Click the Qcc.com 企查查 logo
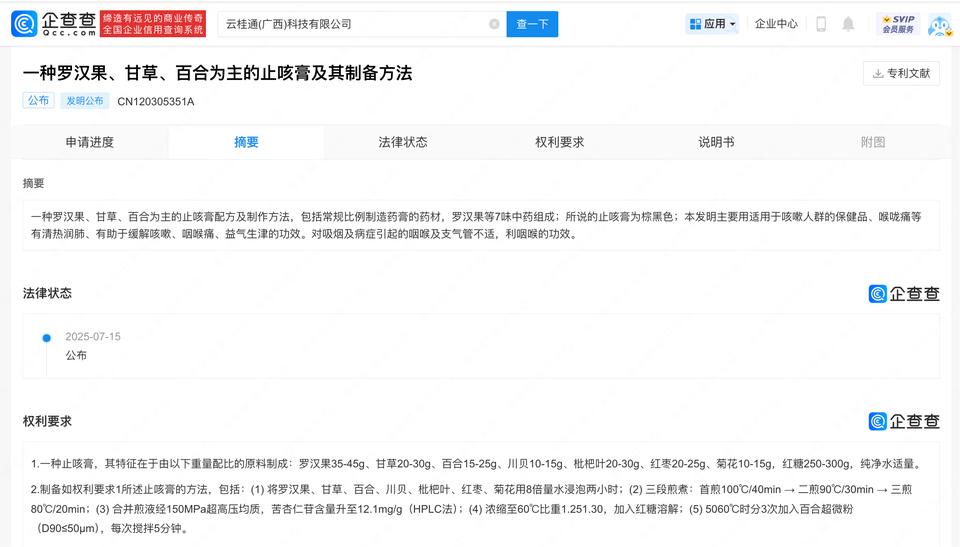The height and width of the screenshot is (547, 960). coord(54,24)
